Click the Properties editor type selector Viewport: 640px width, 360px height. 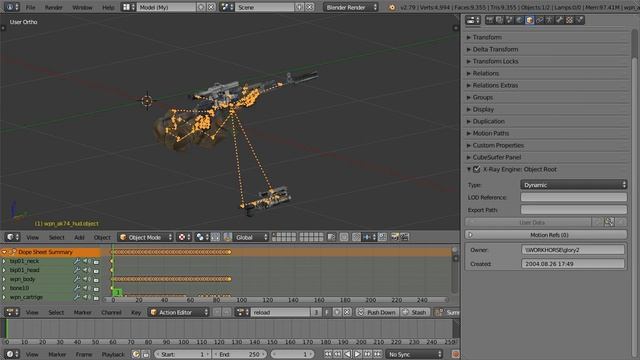tap(473, 20)
